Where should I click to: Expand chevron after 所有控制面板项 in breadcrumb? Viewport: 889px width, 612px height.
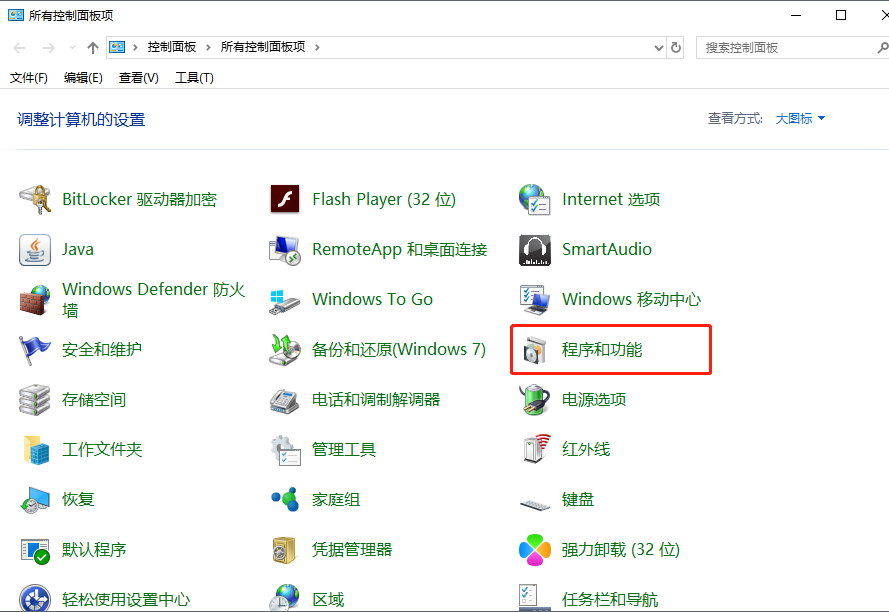point(317,48)
